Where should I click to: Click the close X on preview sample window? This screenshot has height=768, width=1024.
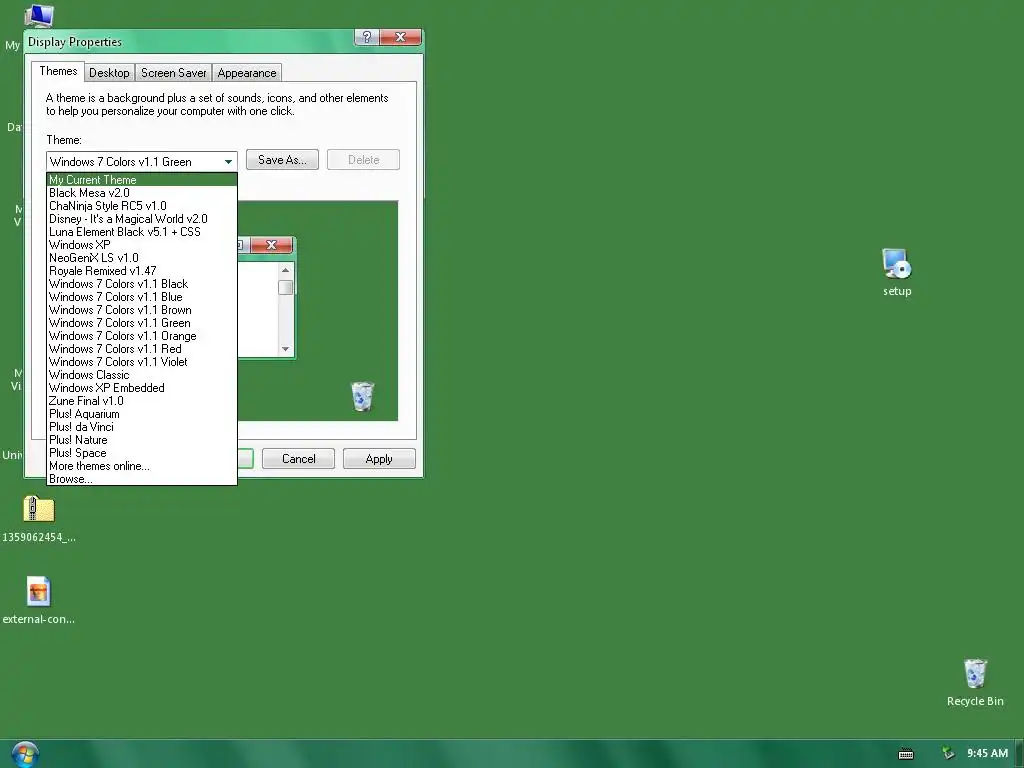pos(272,245)
